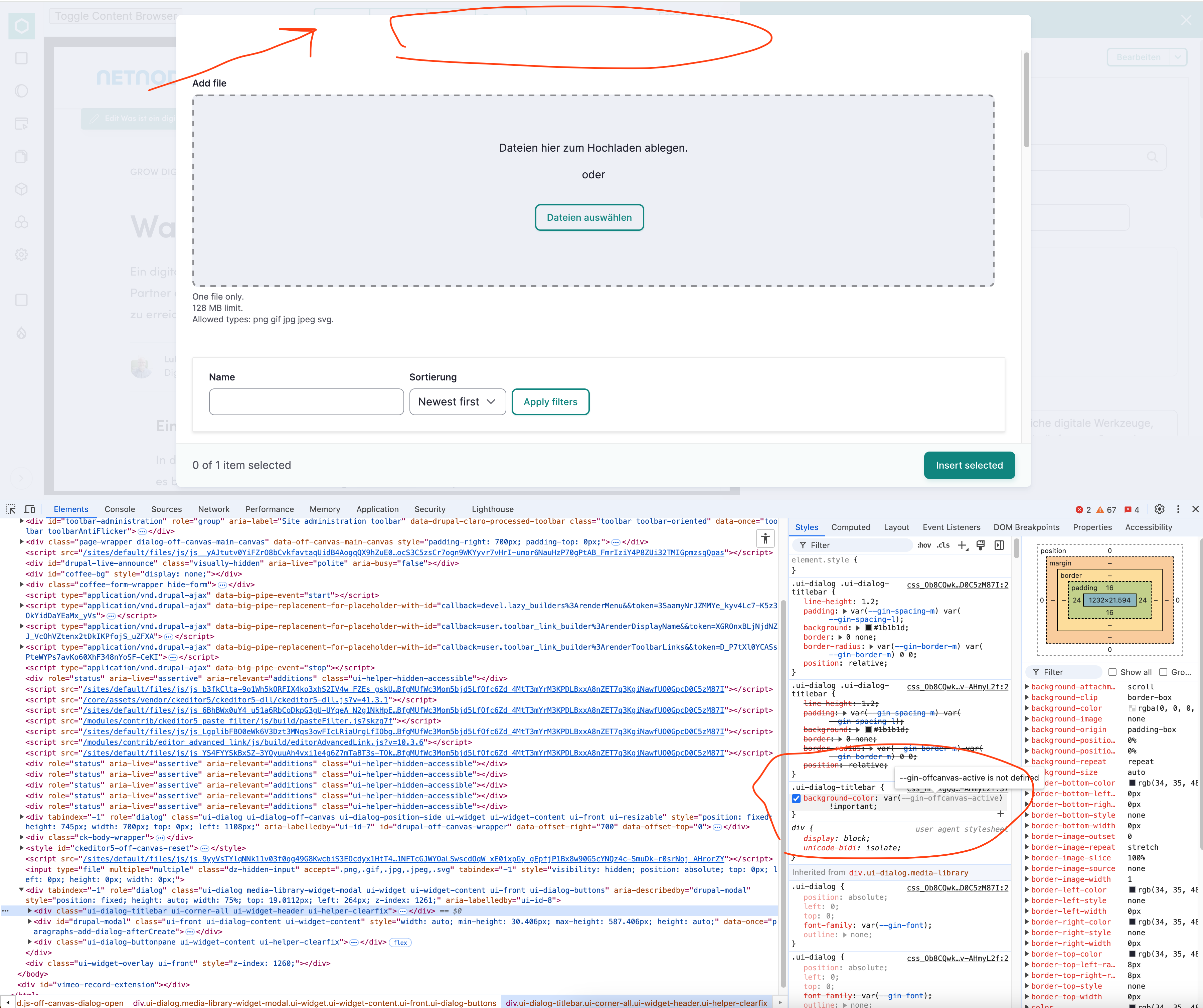Click the new style rule plus icon
Image resolution: width=1203 pixels, height=1008 pixels.
[962, 545]
